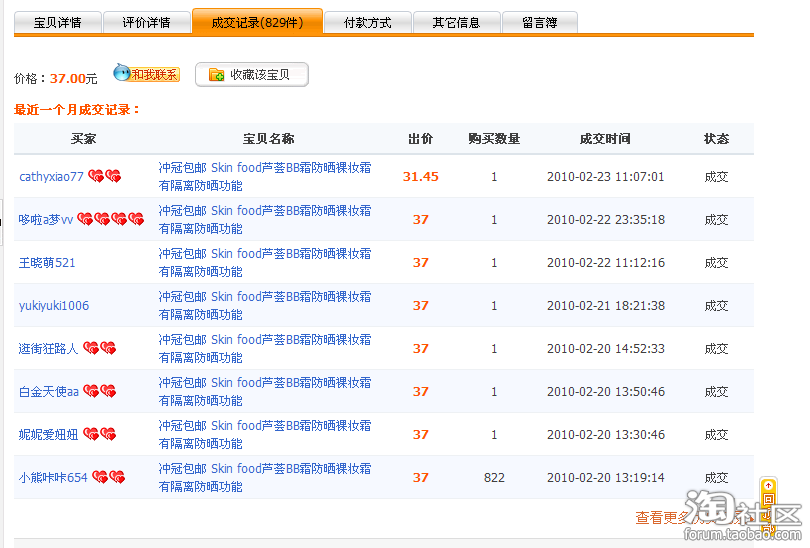
Task: Click heart rating icons beside 妮妮爱妞妞
Action: pos(100,435)
